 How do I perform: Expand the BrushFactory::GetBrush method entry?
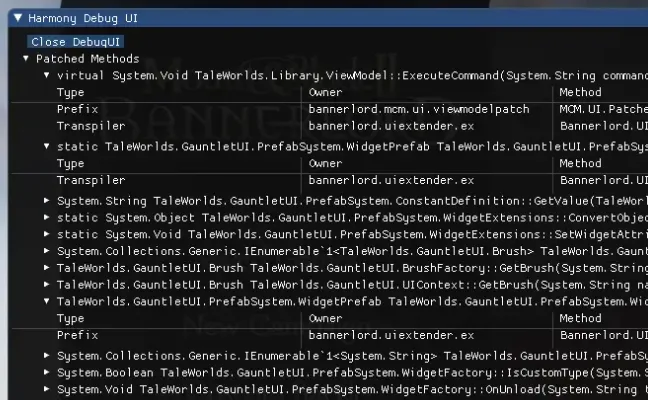click(47, 268)
